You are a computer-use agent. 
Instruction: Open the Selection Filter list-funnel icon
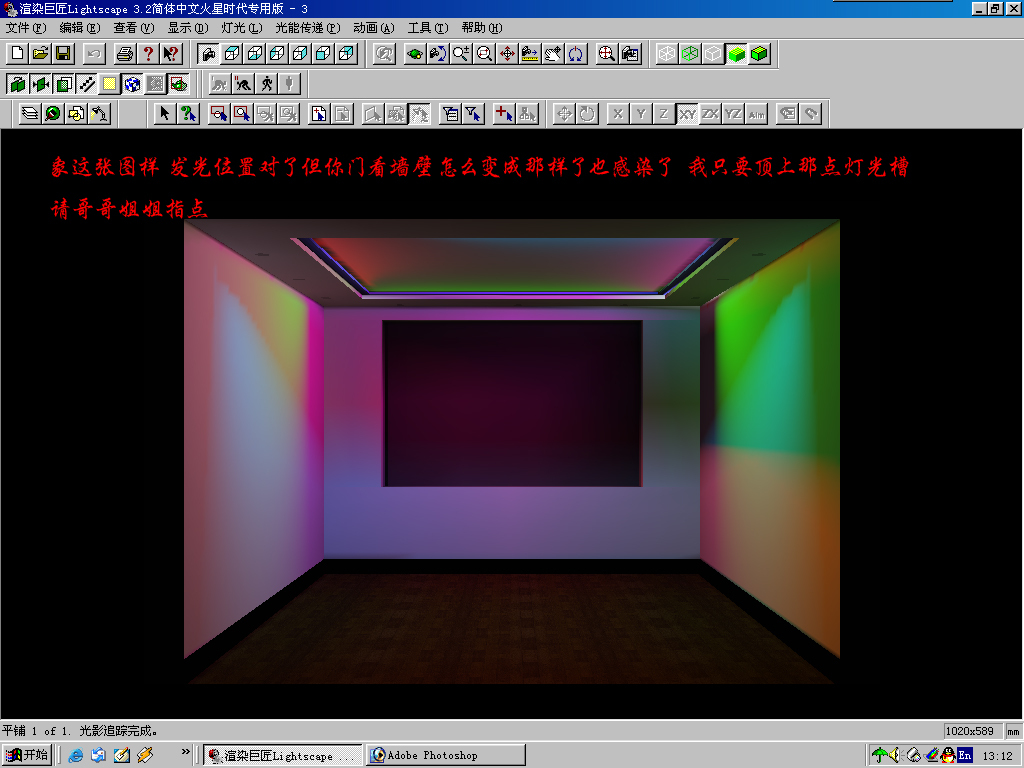[451, 114]
